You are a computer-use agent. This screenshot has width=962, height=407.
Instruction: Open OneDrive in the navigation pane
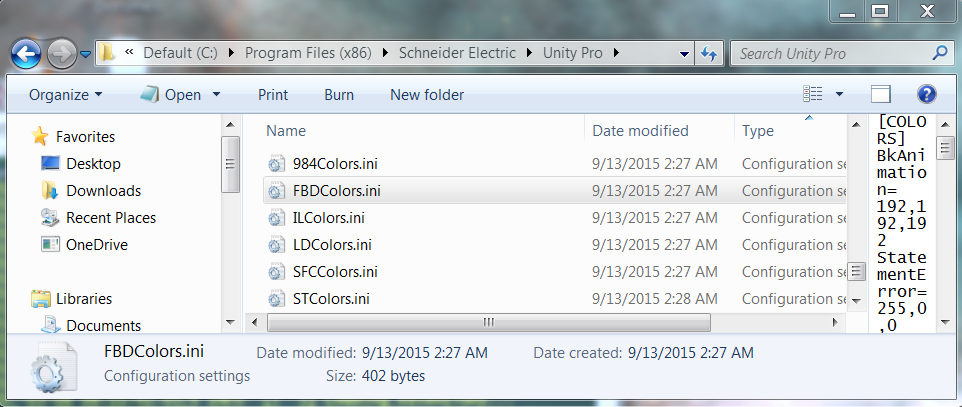[97, 245]
